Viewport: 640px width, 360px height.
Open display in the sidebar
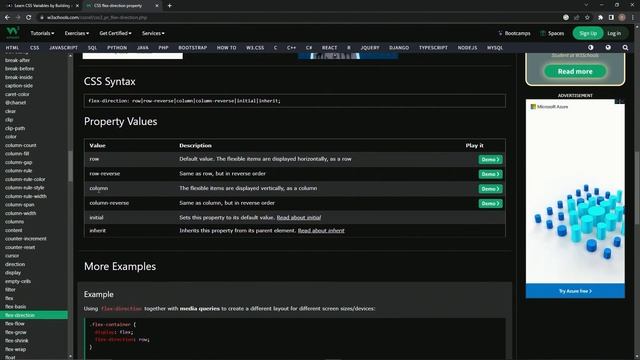[x=13, y=273]
